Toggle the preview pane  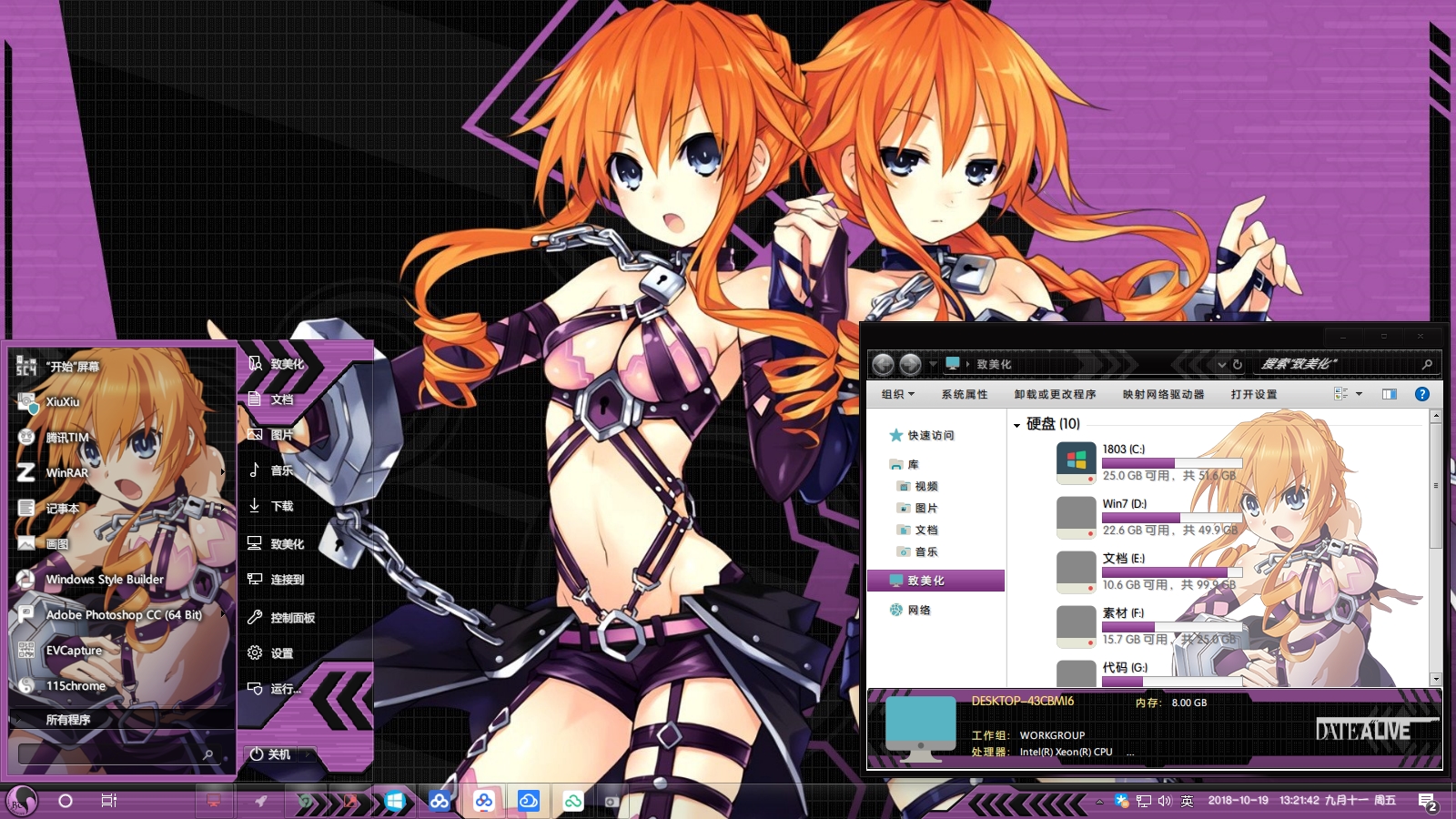coord(1390,394)
